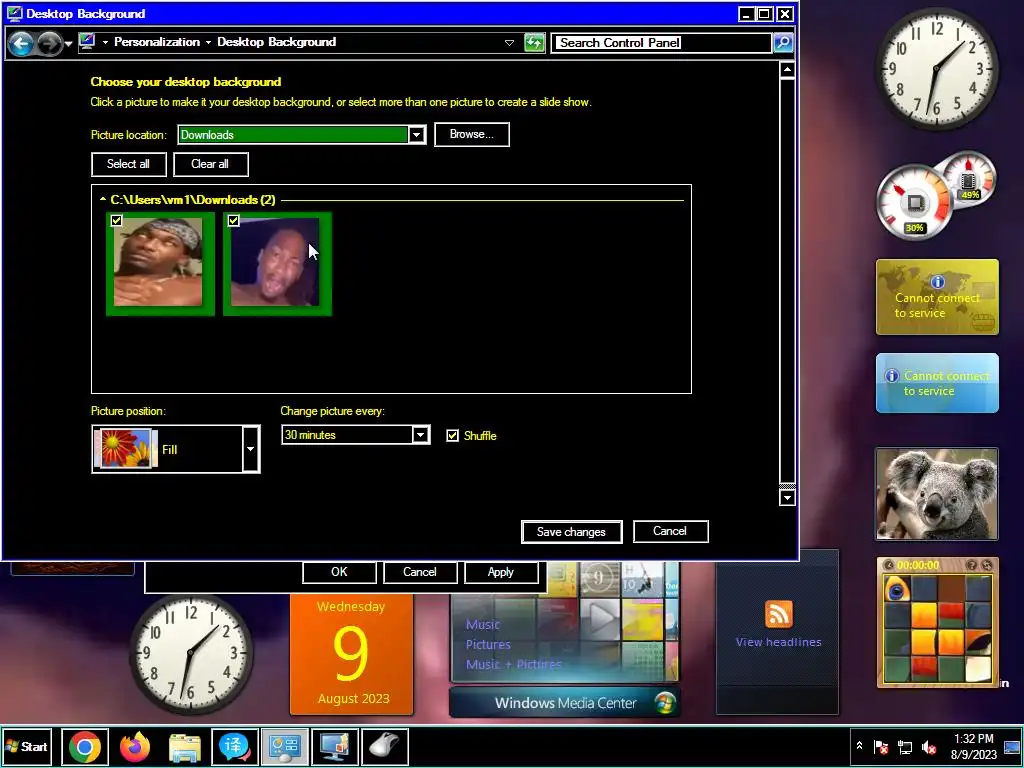Disable the Shuffle checkbox
This screenshot has width=1024, height=768.
[452, 436]
